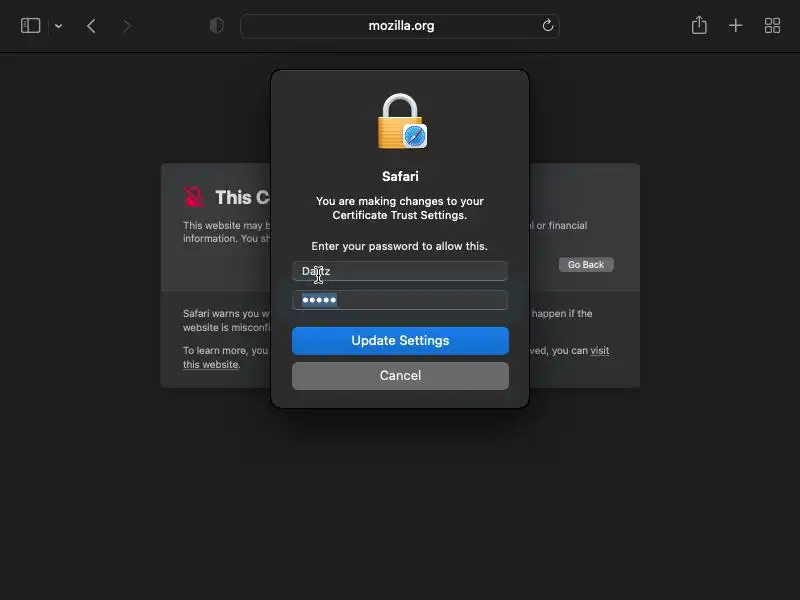
Task: Click the Update Settings button
Action: pyautogui.click(x=400, y=341)
